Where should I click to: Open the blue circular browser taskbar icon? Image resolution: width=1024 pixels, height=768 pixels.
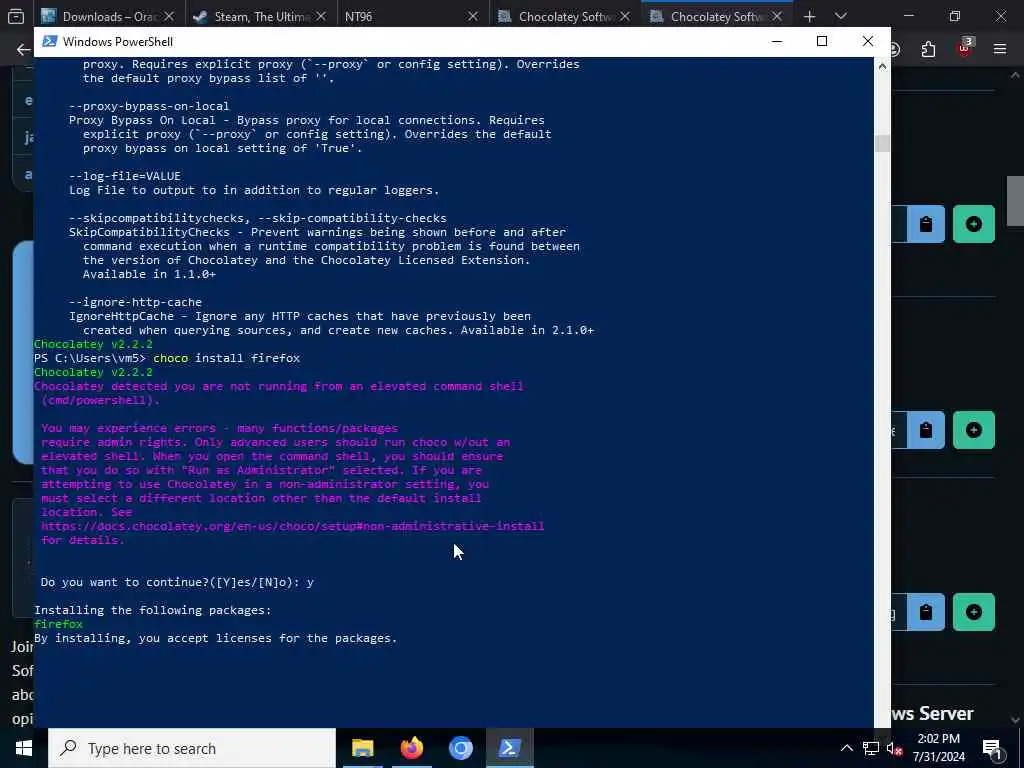pyautogui.click(x=460, y=748)
